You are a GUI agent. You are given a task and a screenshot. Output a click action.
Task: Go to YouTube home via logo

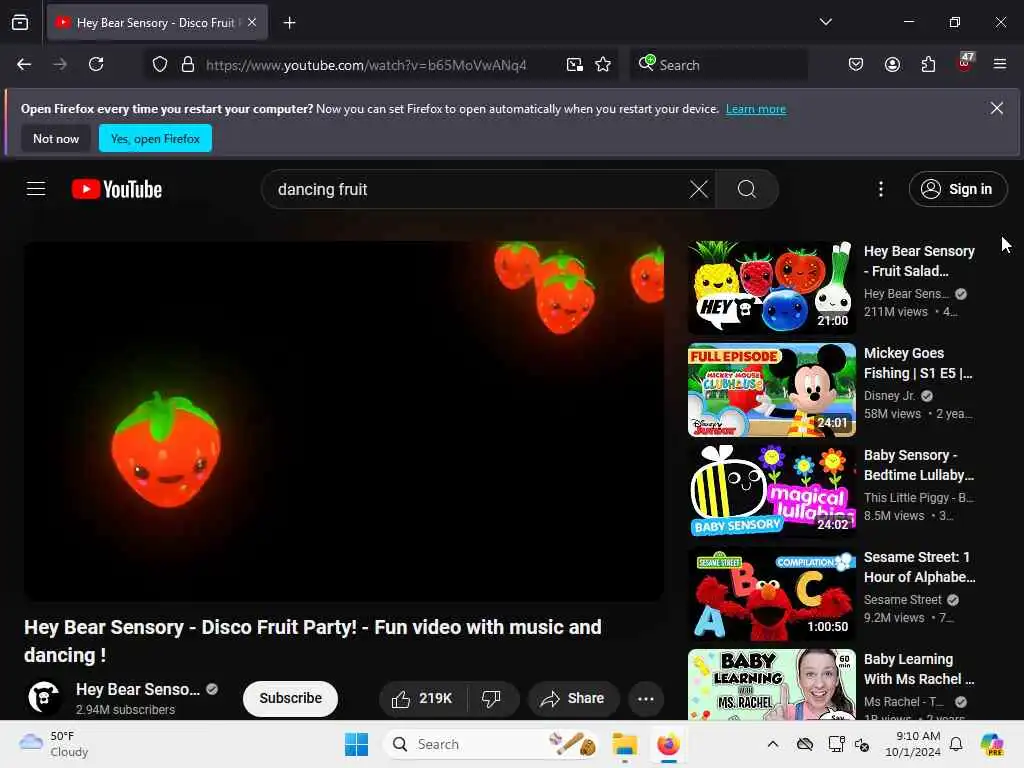click(117, 189)
